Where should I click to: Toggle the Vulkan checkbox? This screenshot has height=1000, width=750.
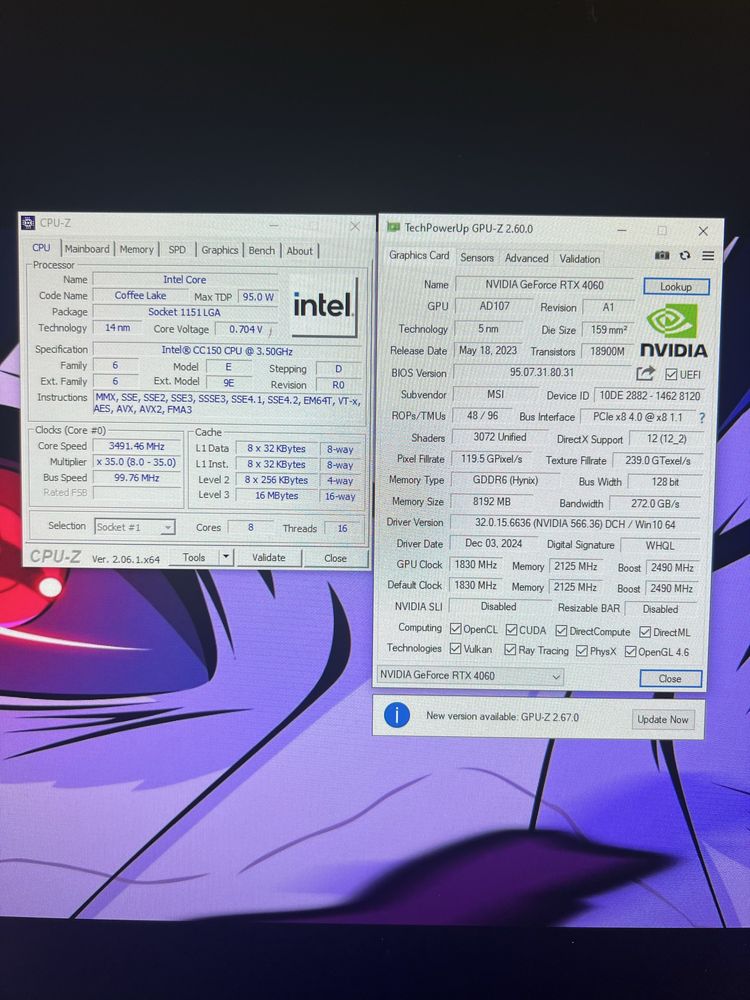455,649
